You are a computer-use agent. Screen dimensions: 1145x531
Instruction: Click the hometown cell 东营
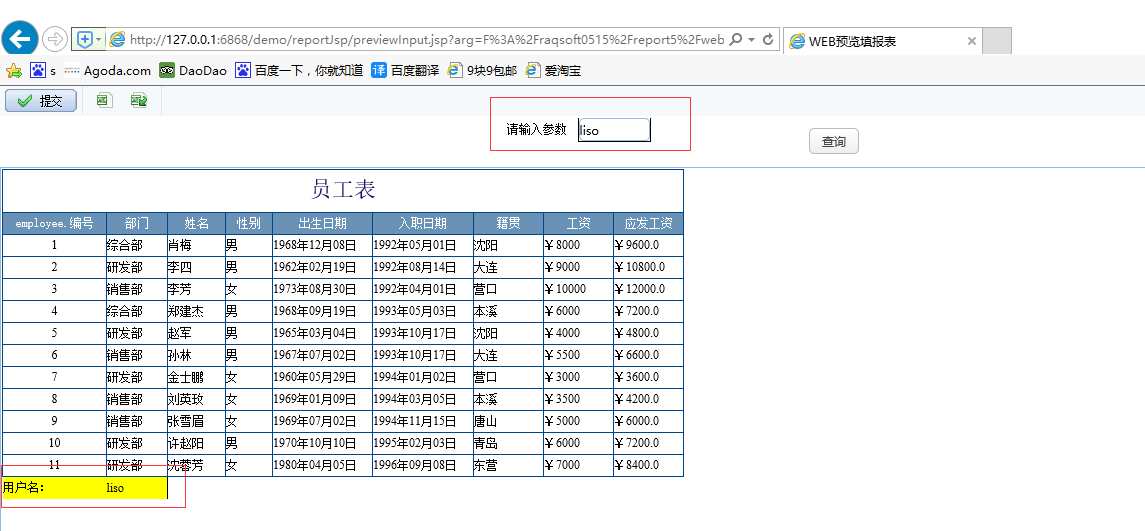[x=508, y=465]
